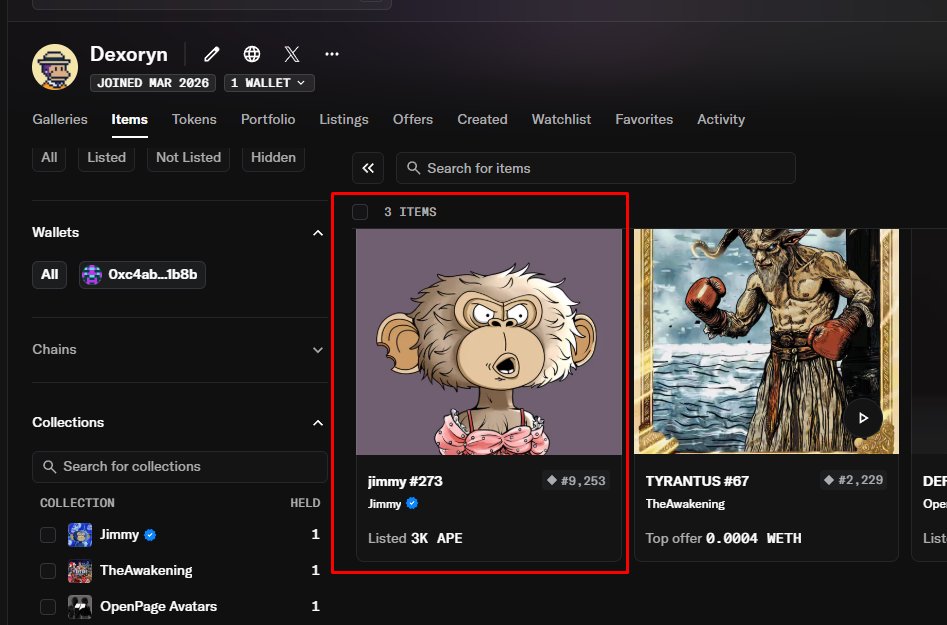Open the jimmy #273 item title
This screenshot has width=947, height=625.
point(405,481)
